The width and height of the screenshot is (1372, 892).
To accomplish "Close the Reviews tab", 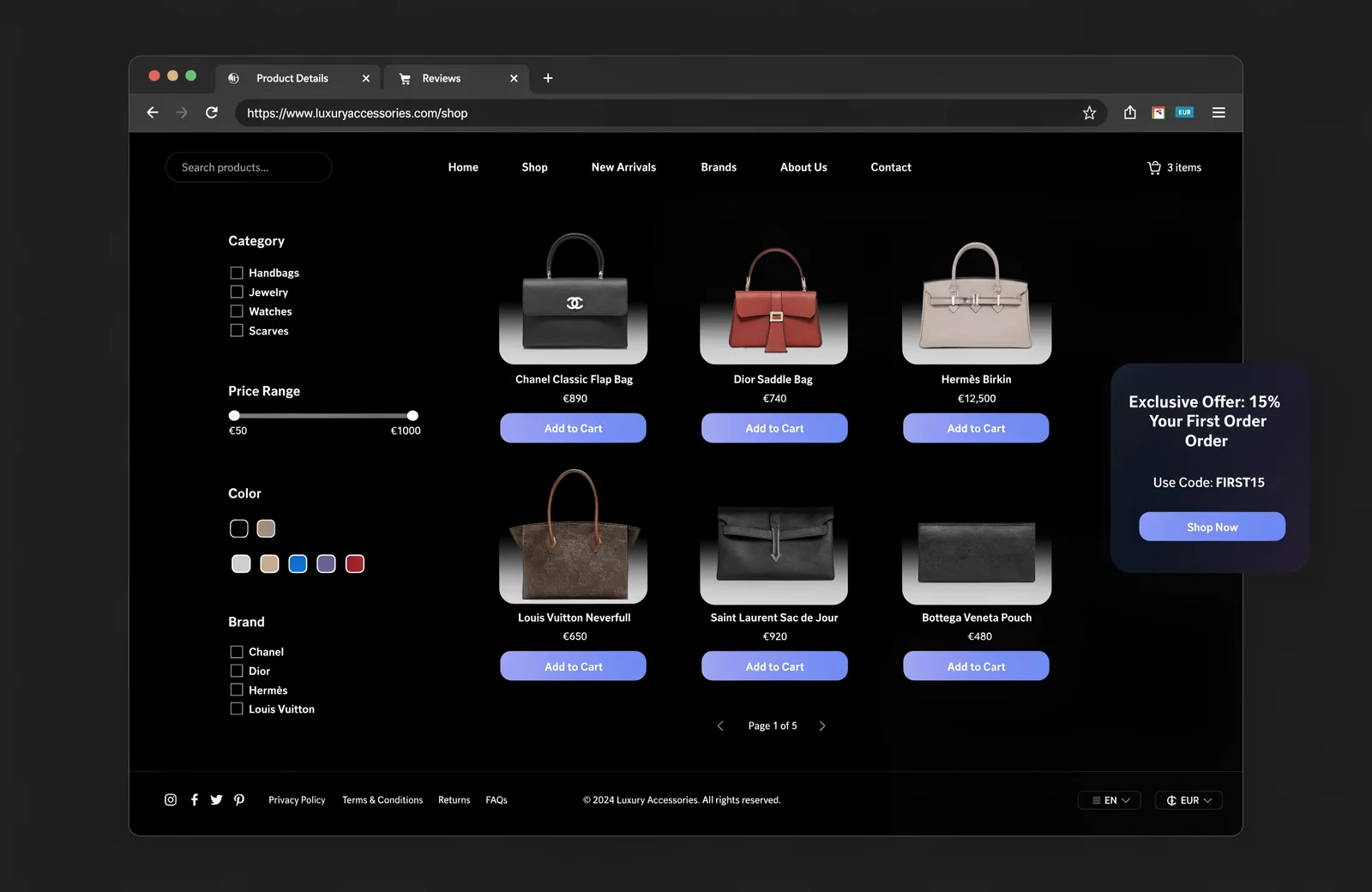I will (514, 78).
